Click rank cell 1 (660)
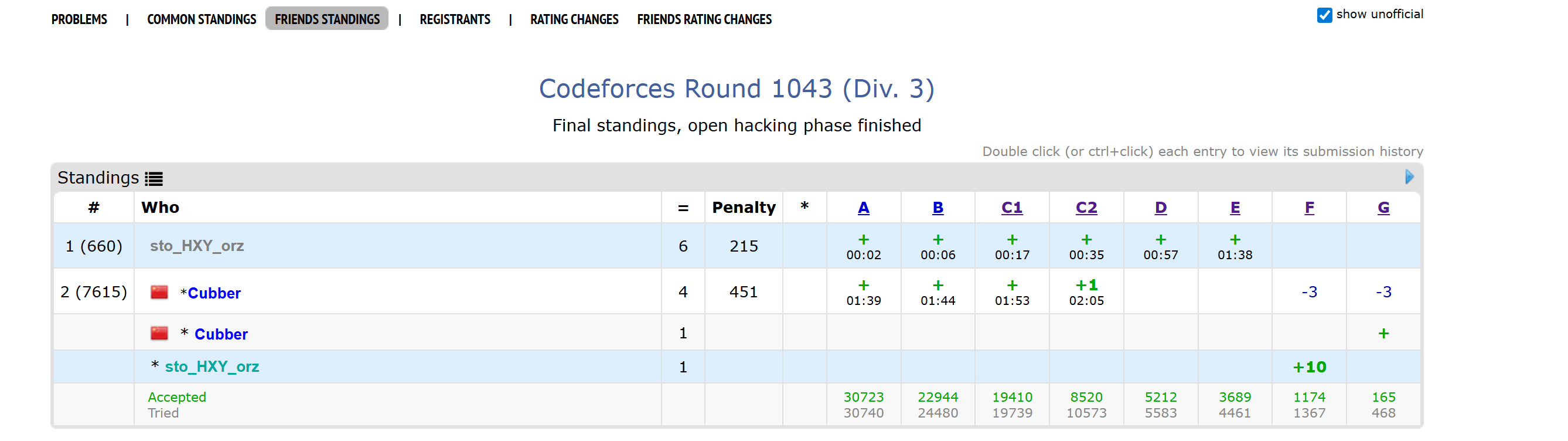This screenshot has height=441, width=1568. coord(94,246)
